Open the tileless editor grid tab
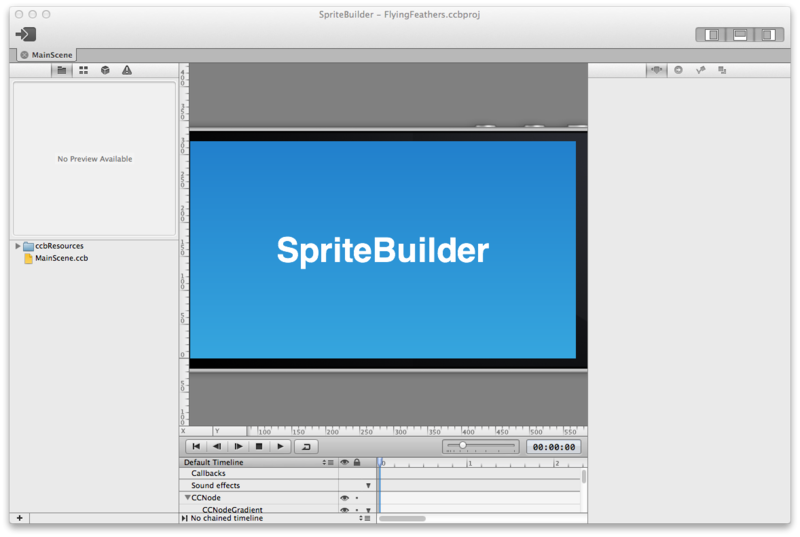The width and height of the screenshot is (800, 537). (83, 70)
